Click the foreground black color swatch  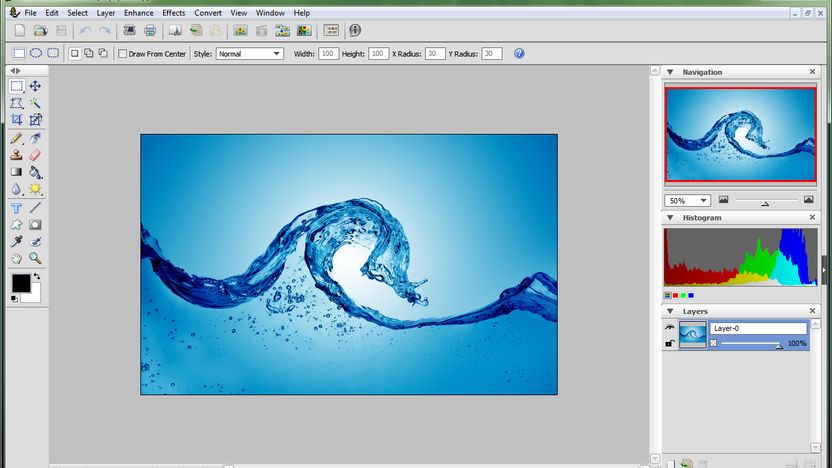[21, 283]
